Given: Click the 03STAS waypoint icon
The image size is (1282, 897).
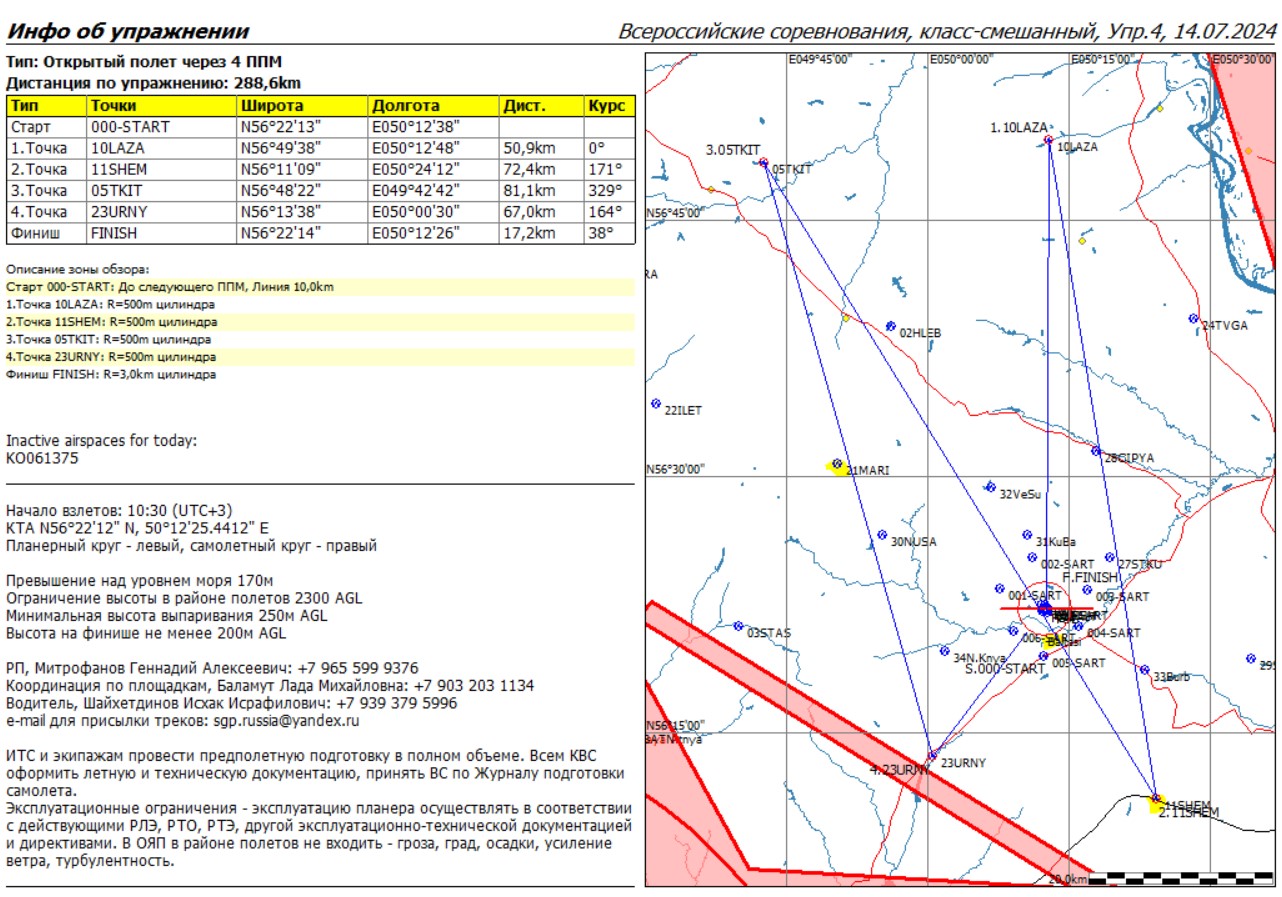Looking at the screenshot, I should (x=738, y=627).
